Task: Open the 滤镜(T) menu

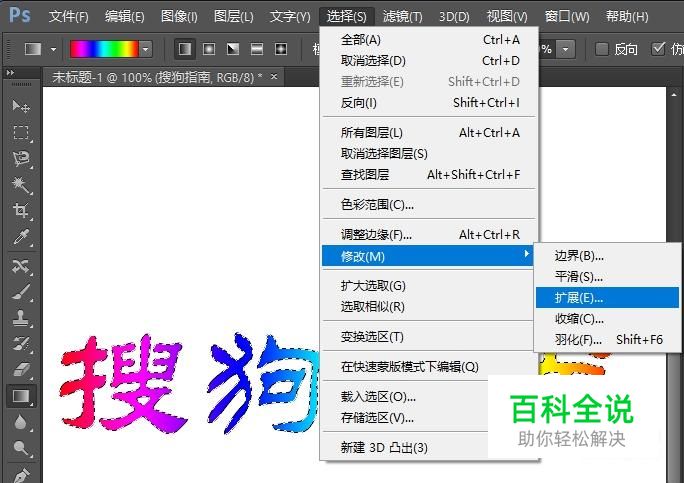Action: click(x=403, y=17)
